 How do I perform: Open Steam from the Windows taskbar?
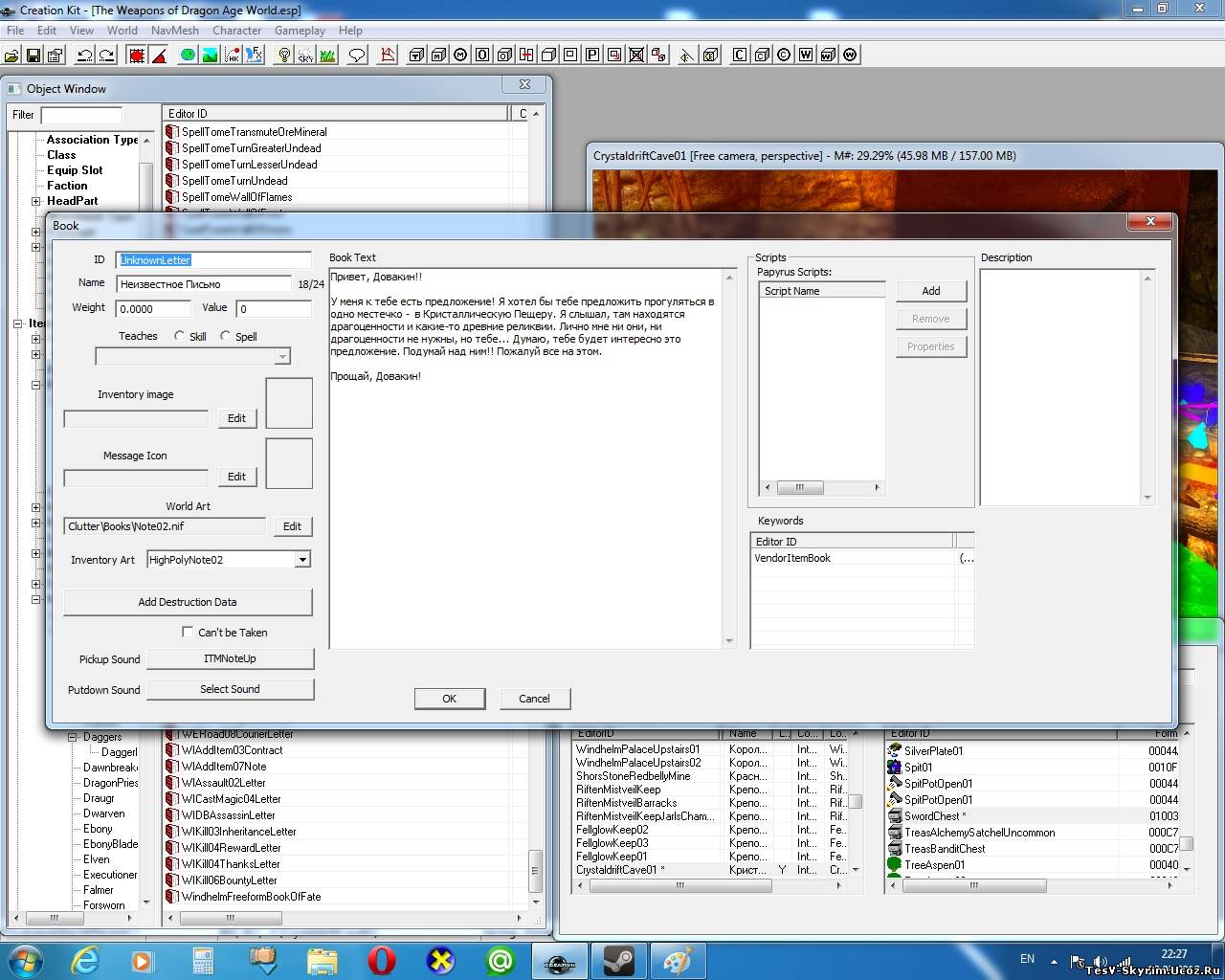pos(618,960)
